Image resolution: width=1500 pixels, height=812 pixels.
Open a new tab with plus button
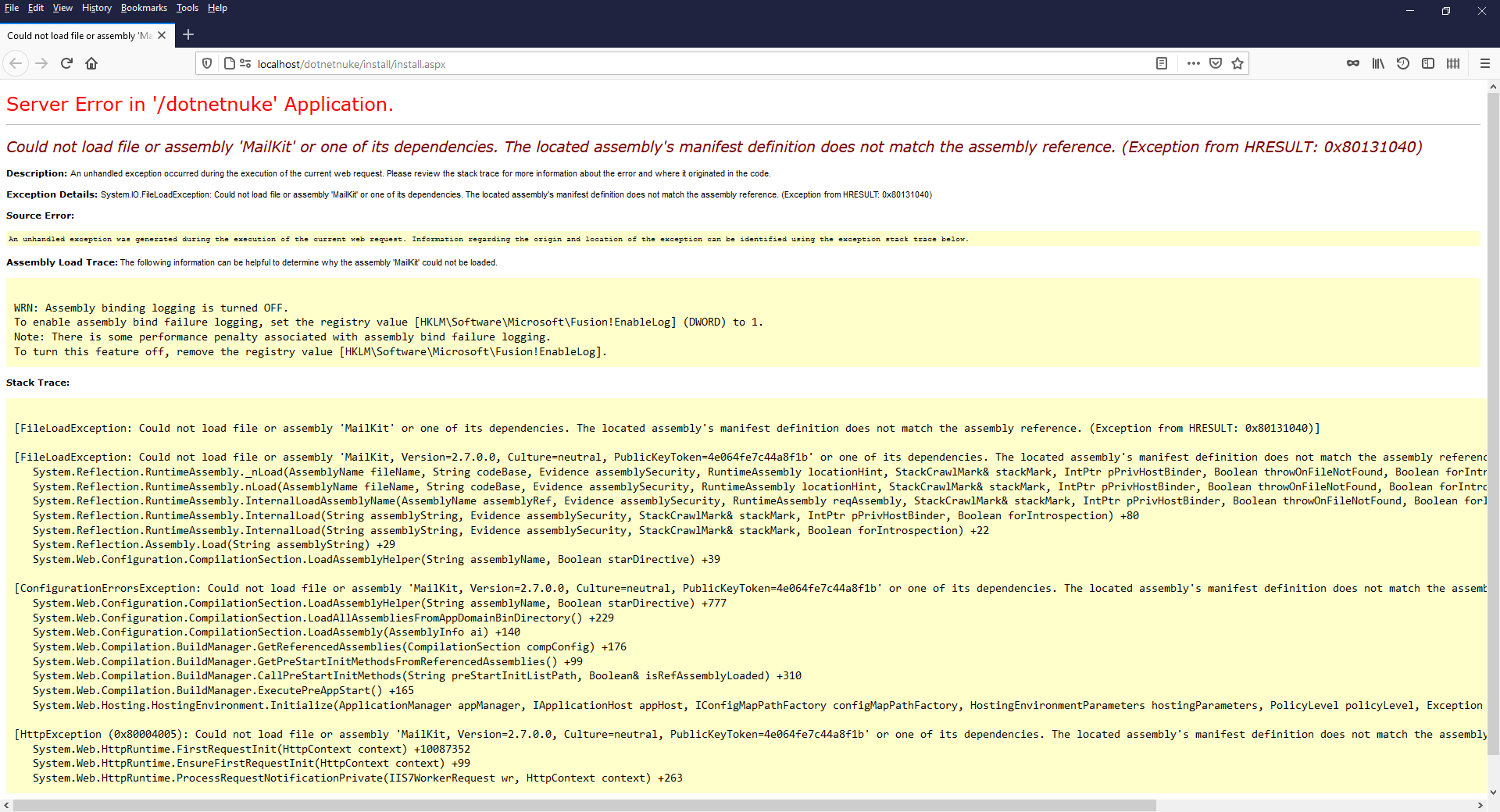tap(188, 34)
